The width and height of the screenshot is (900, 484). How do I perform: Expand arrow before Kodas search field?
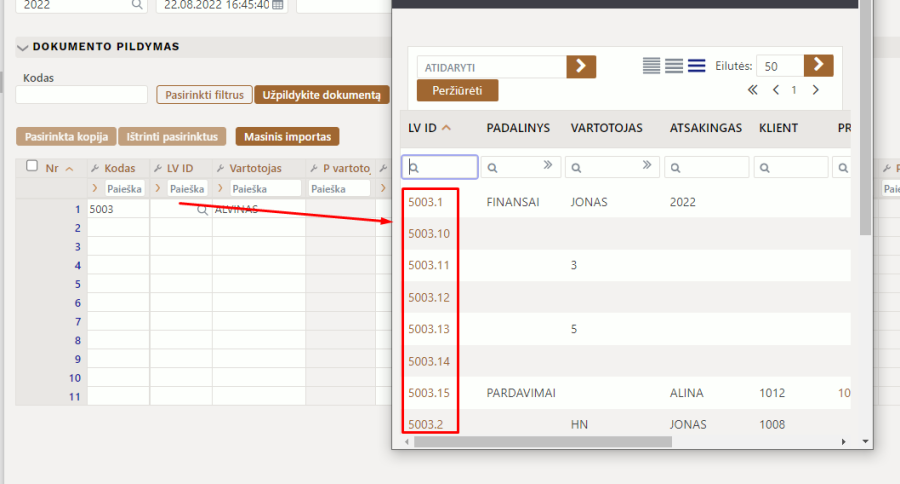(x=95, y=188)
